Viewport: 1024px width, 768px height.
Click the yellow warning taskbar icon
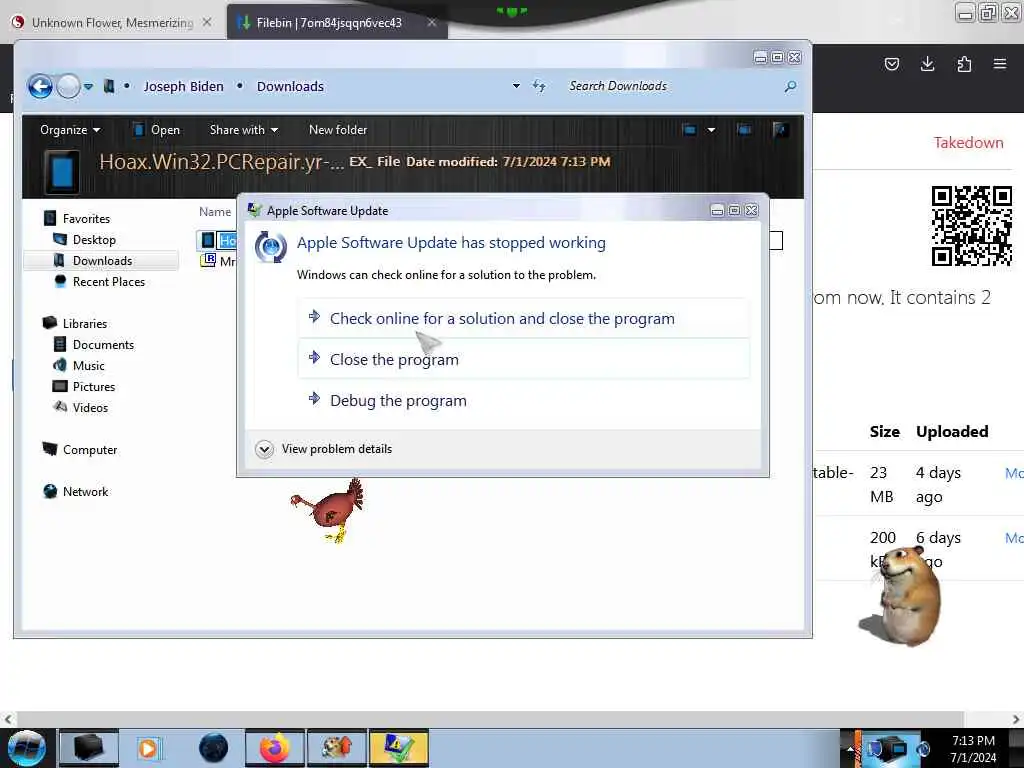click(x=398, y=748)
